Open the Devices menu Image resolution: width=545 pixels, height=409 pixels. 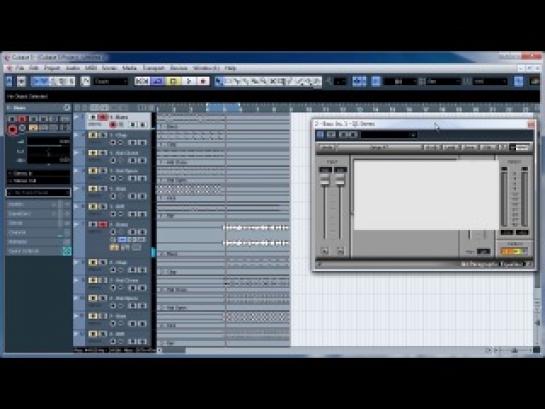179,68
